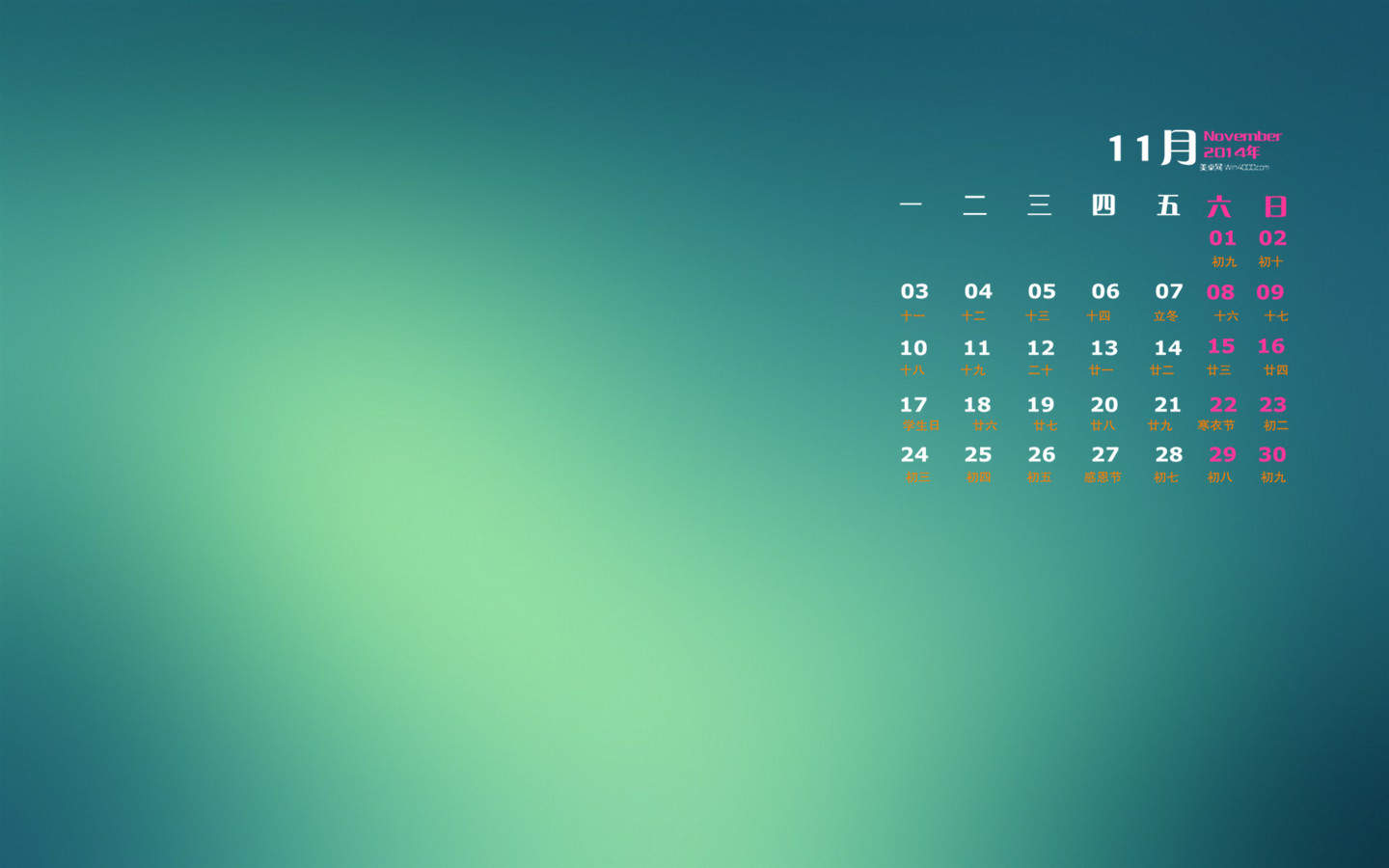Click date 20 on the calendar
This screenshot has height=868, width=1389.
(1103, 405)
